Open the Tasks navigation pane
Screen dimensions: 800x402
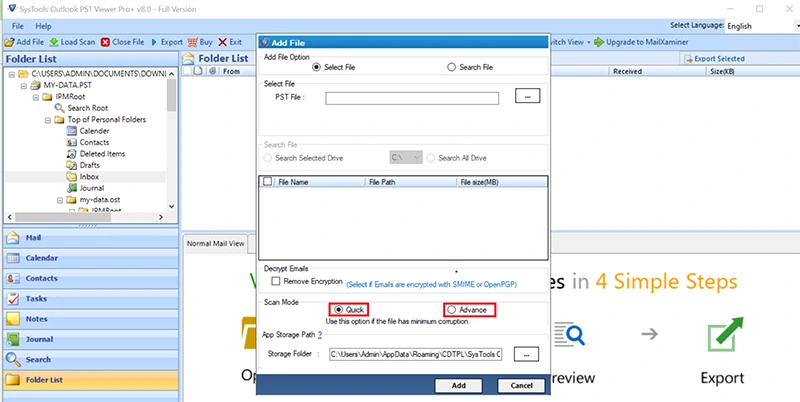pyautogui.click(x=91, y=299)
